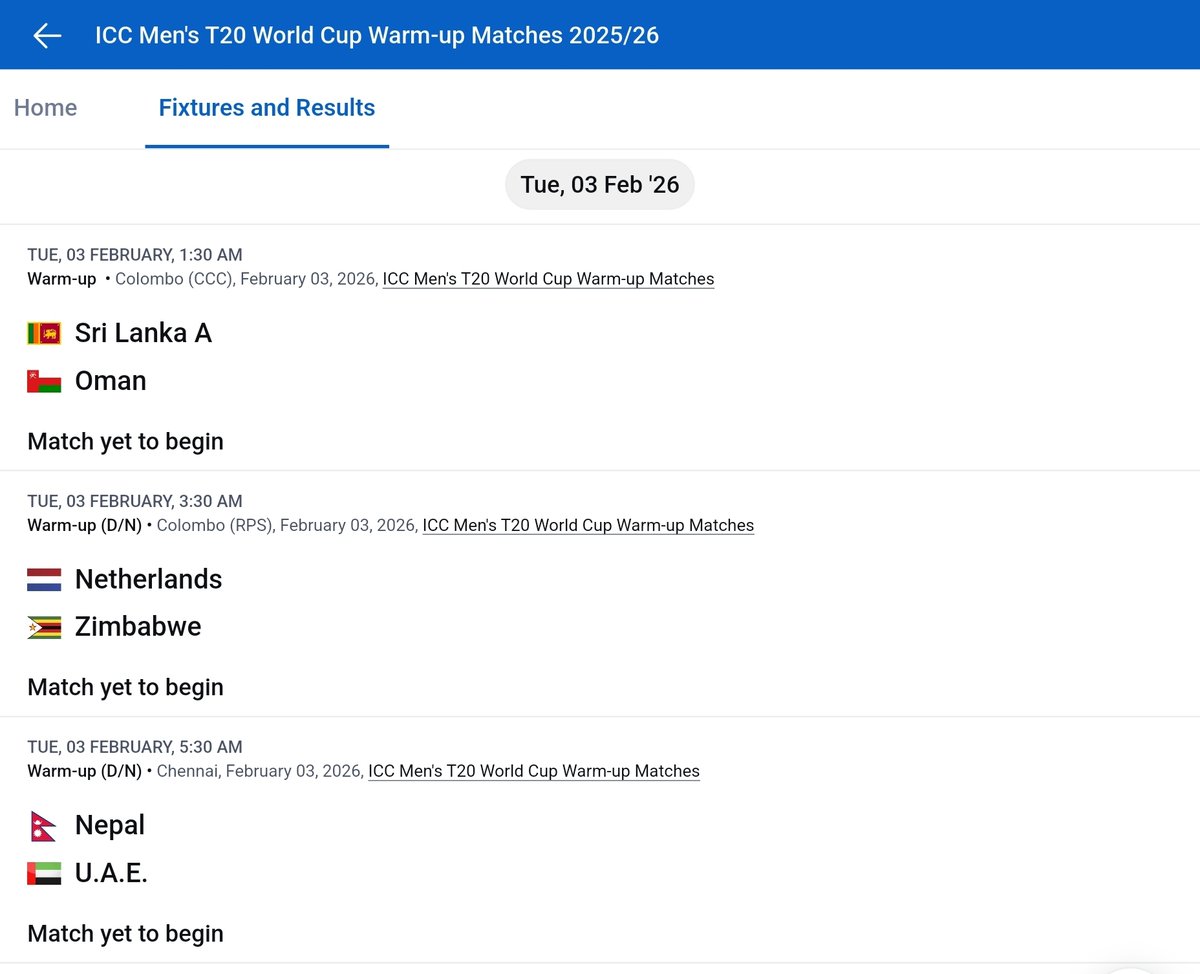This screenshot has width=1200, height=974.
Task: Click 'Match yet to begin' under U.A.E.
Action: click(126, 933)
